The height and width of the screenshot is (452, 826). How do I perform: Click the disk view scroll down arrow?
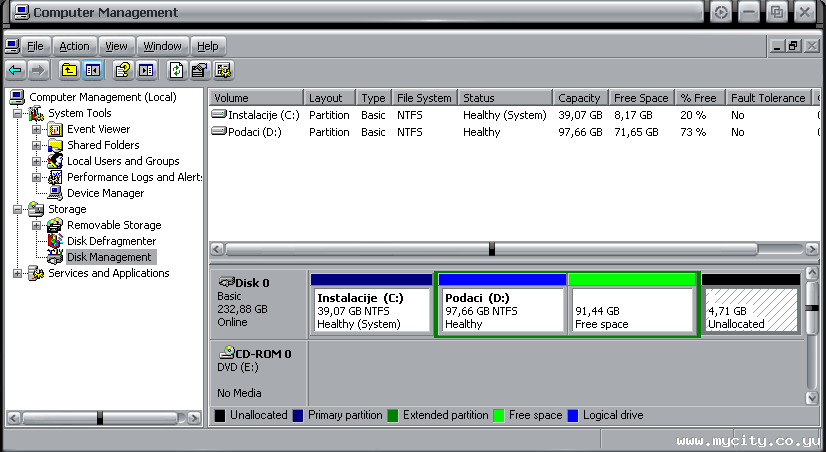pyautogui.click(x=812, y=398)
